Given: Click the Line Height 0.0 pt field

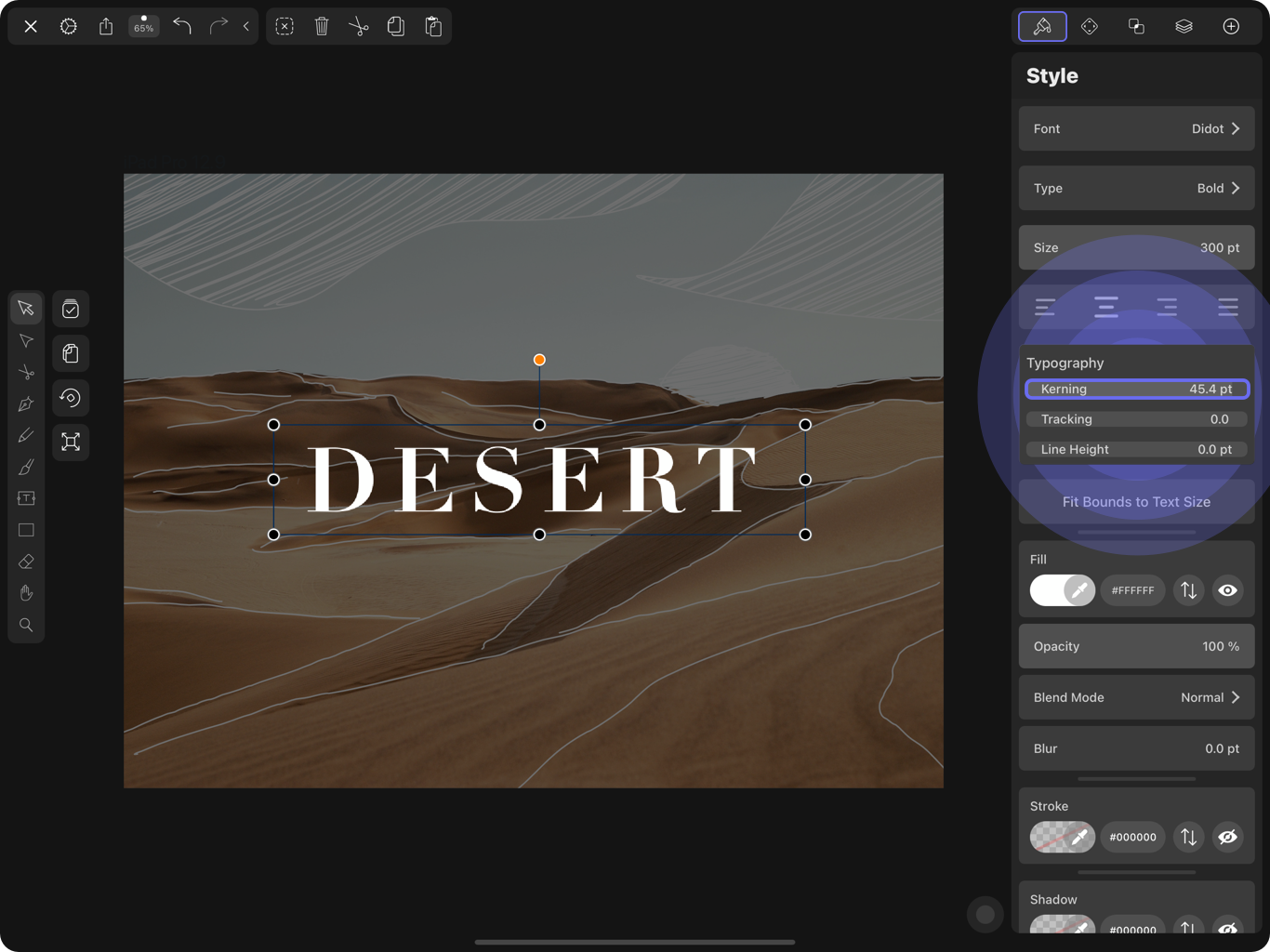Looking at the screenshot, I should pos(1136,449).
